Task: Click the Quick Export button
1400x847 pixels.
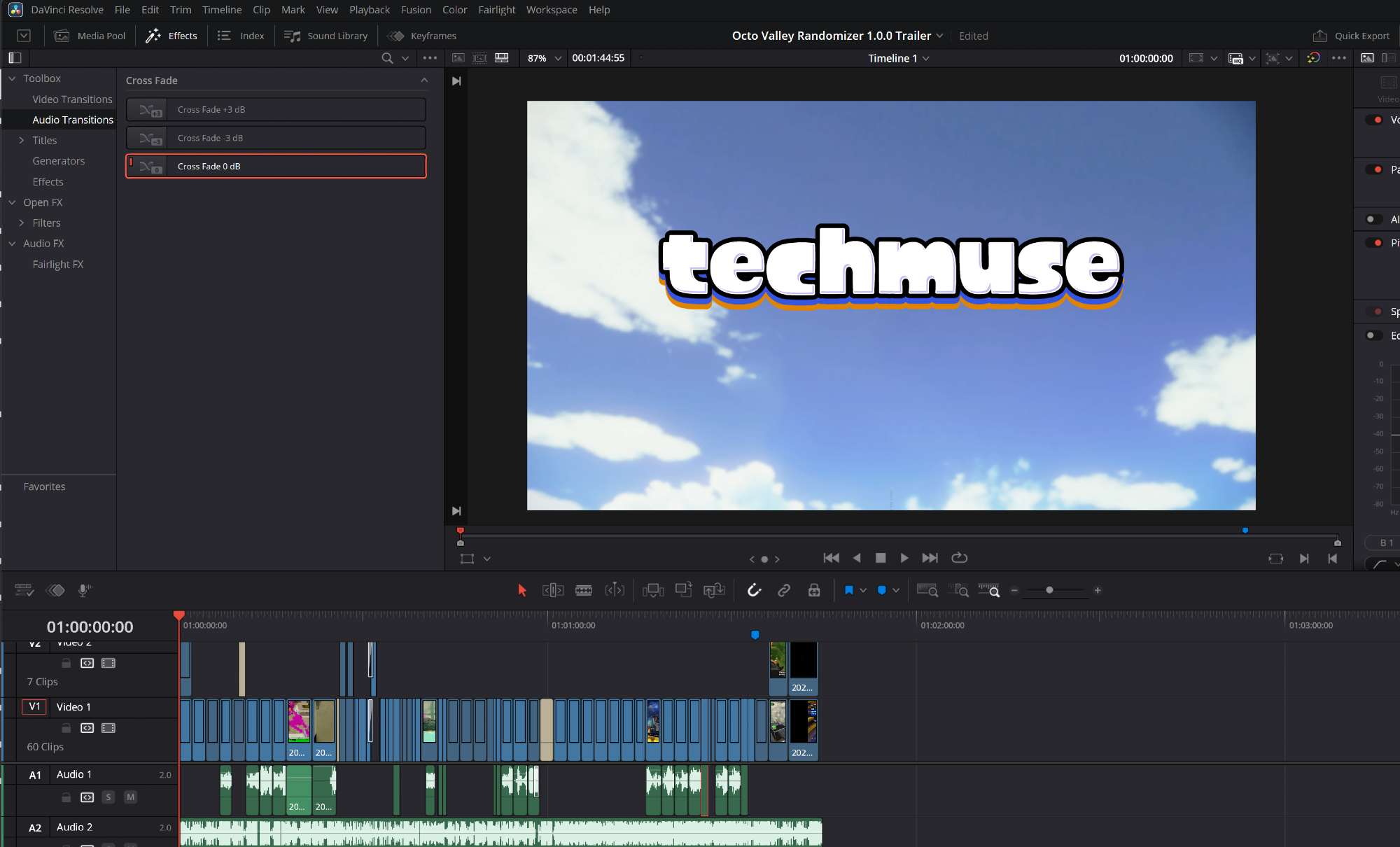Action: [1351, 36]
